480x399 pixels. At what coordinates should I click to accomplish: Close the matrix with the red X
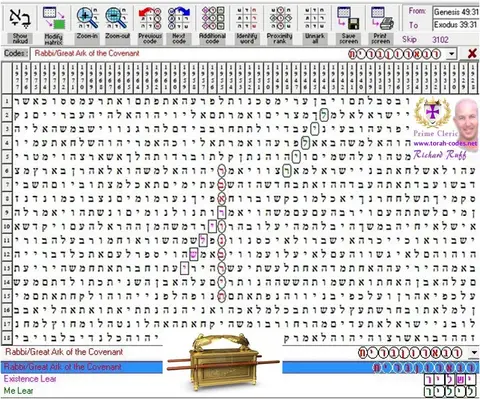472,53
